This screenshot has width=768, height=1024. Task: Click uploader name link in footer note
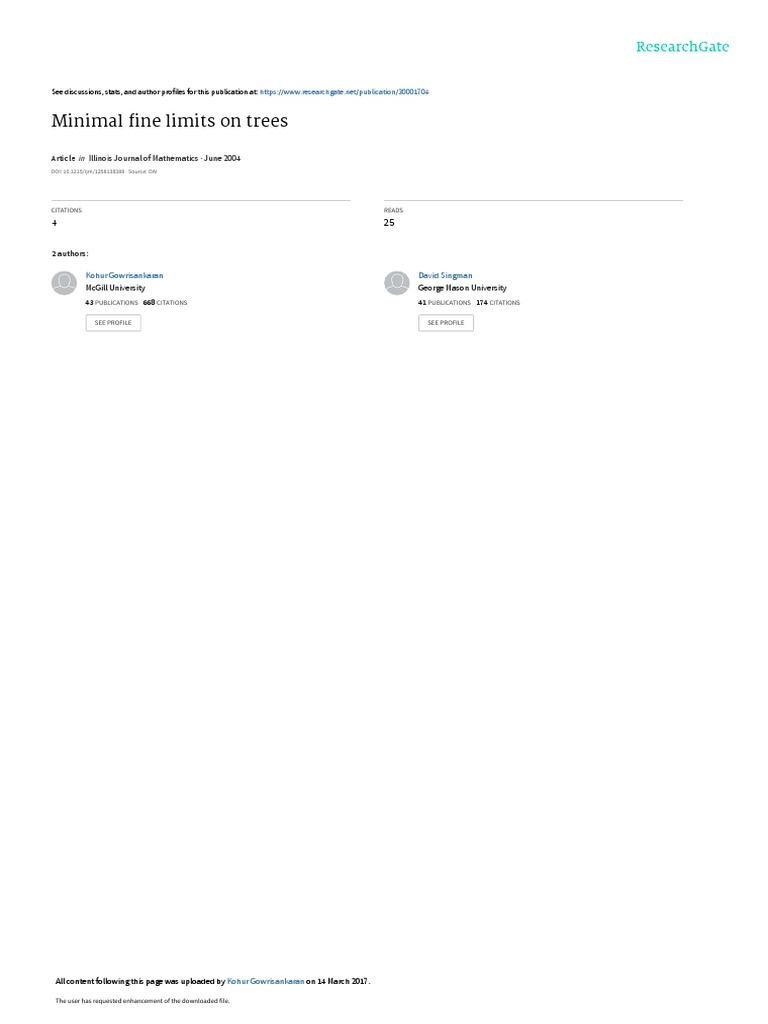coord(266,981)
